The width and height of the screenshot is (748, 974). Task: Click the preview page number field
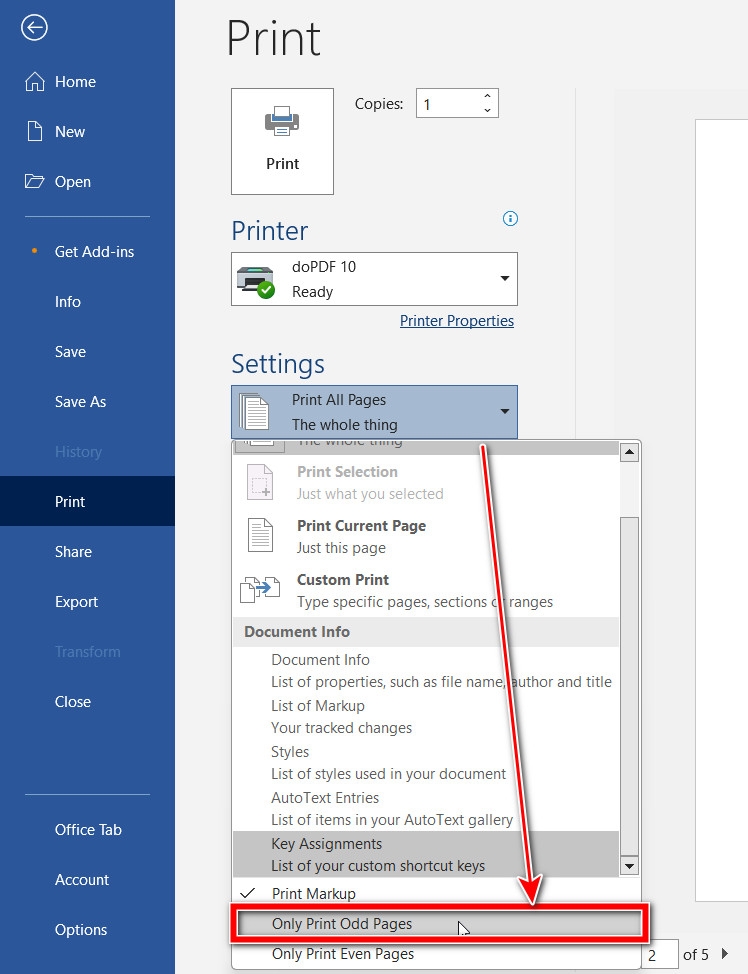(660, 954)
